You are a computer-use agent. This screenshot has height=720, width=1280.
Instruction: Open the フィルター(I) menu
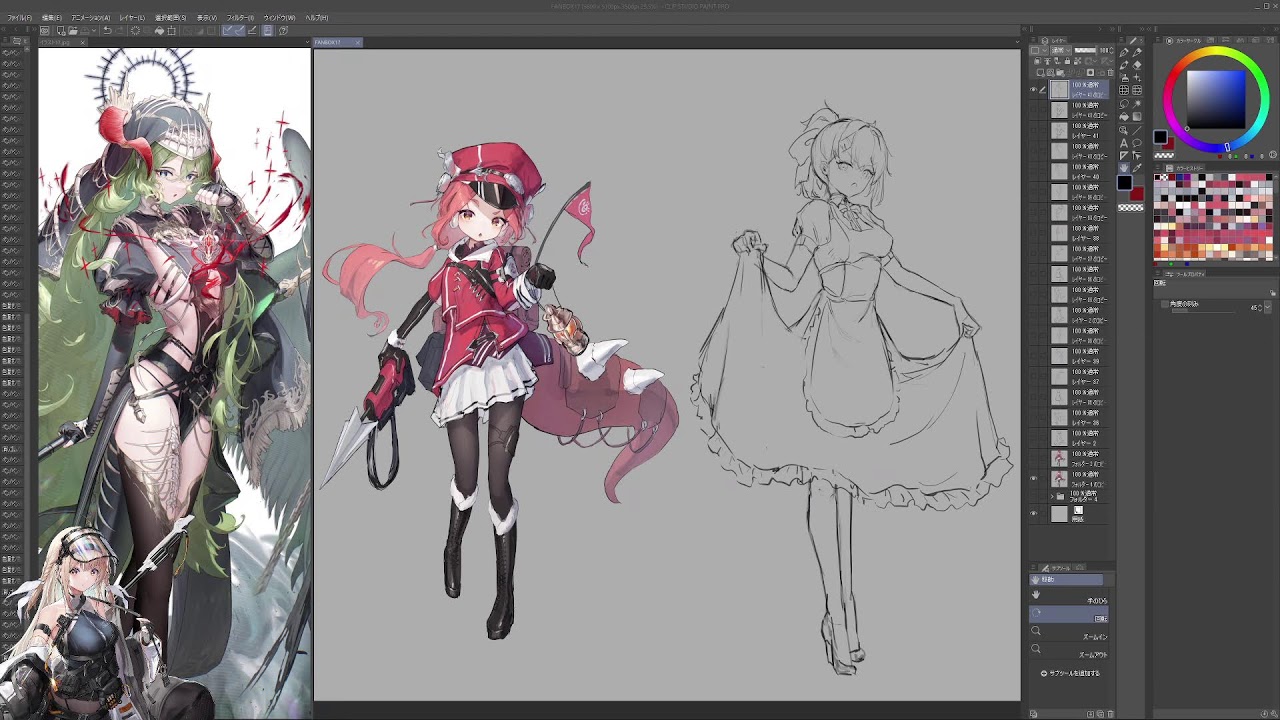[x=240, y=18]
